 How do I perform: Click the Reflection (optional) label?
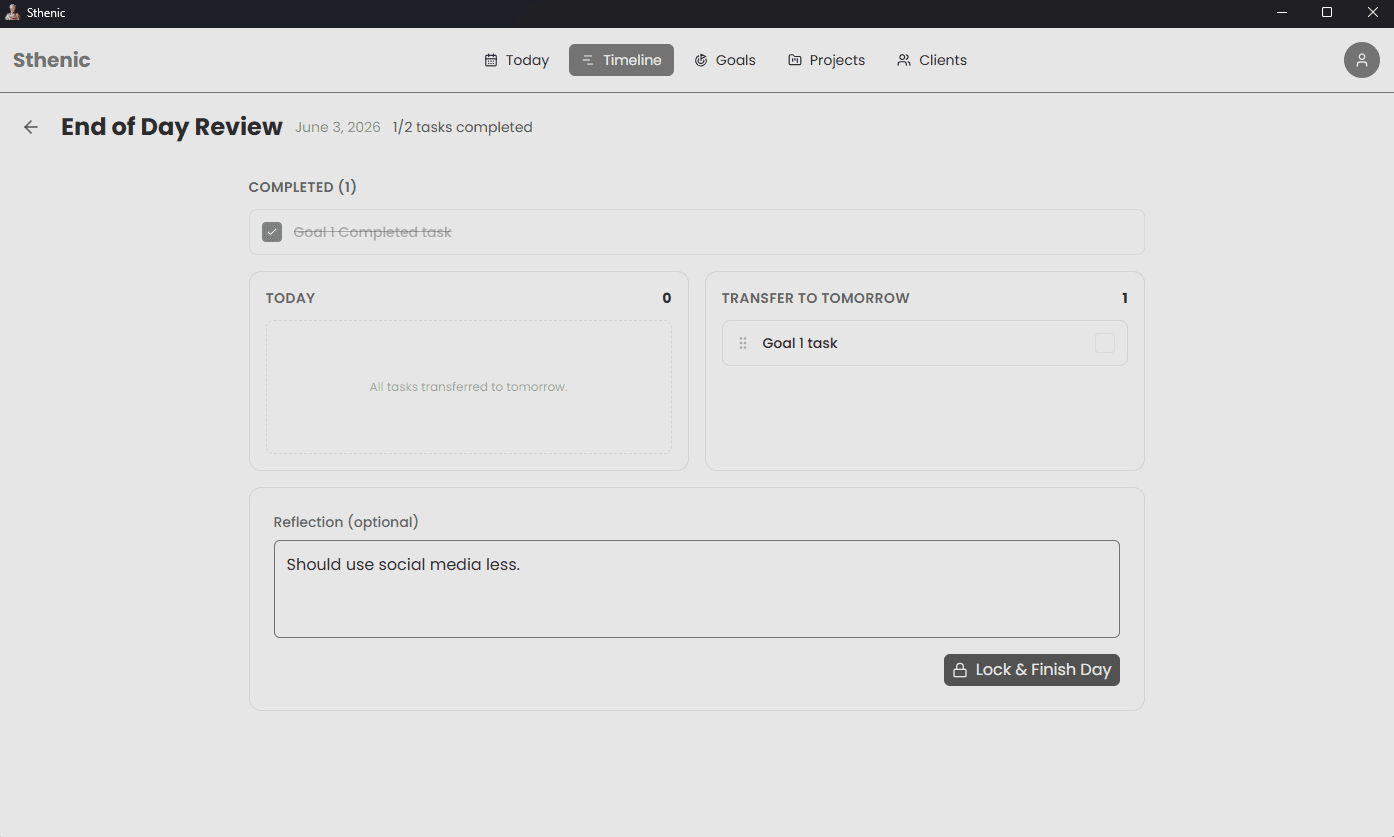pyautogui.click(x=346, y=522)
